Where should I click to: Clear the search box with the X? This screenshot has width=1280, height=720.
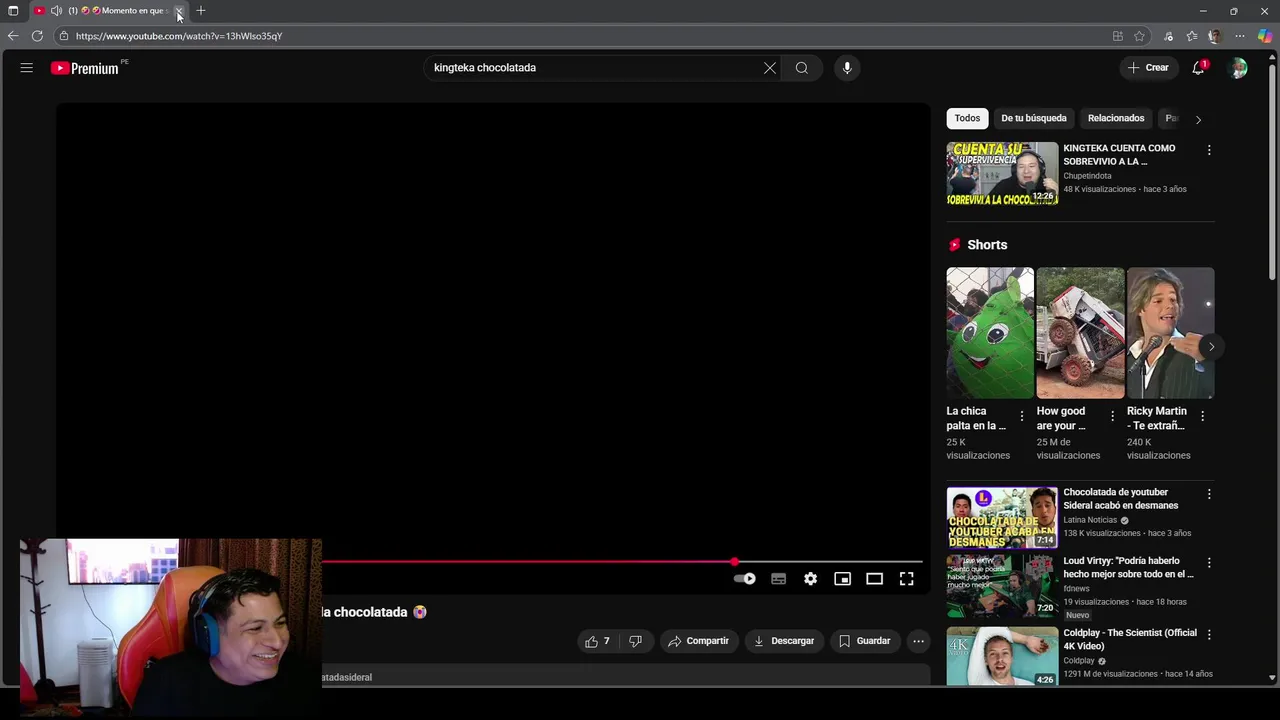point(770,68)
